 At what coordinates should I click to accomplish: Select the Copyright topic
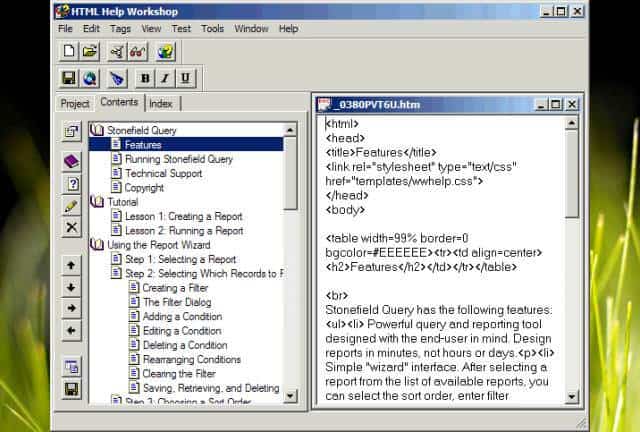144,188
